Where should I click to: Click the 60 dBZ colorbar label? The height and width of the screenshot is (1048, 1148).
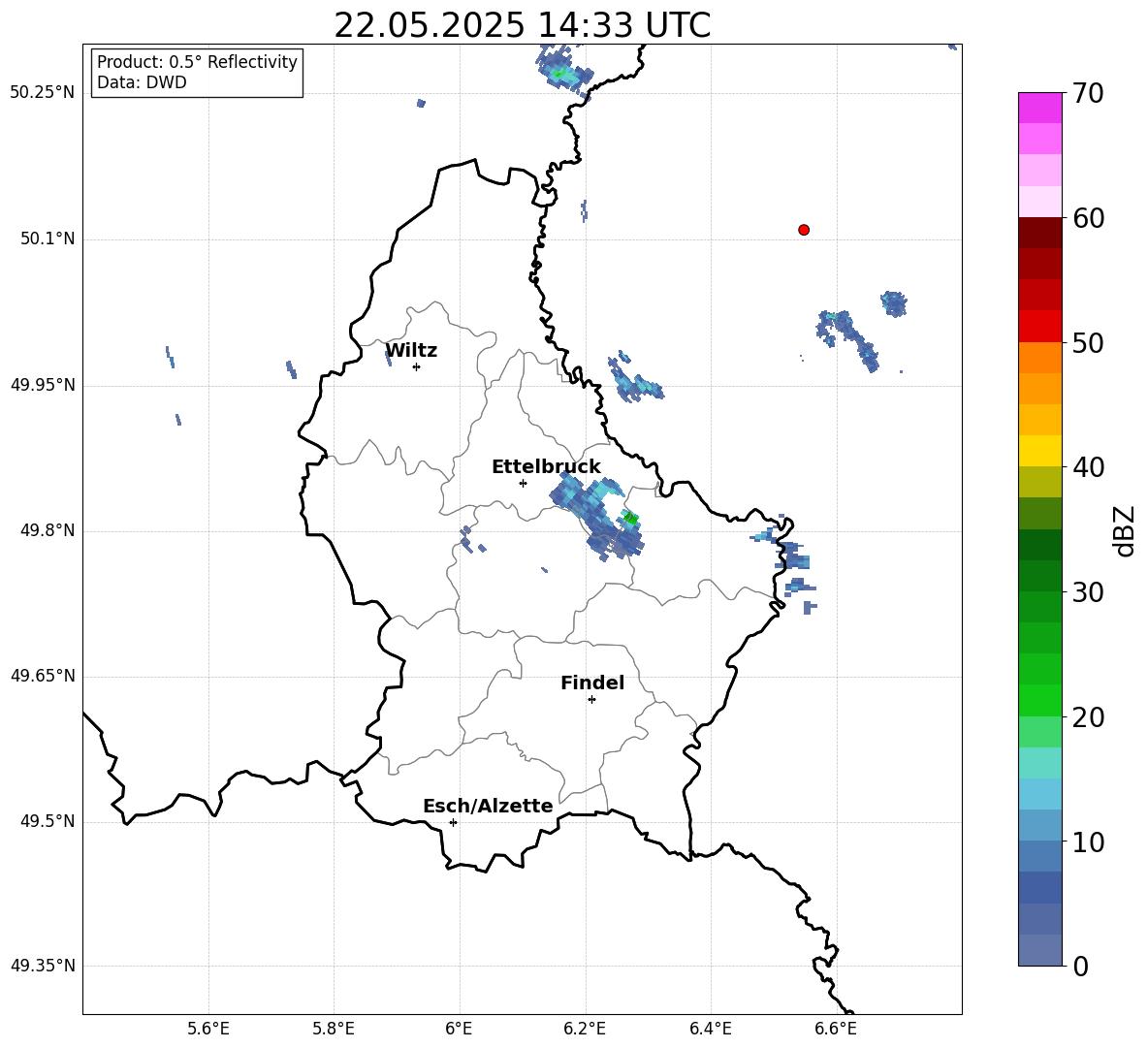1088,218
